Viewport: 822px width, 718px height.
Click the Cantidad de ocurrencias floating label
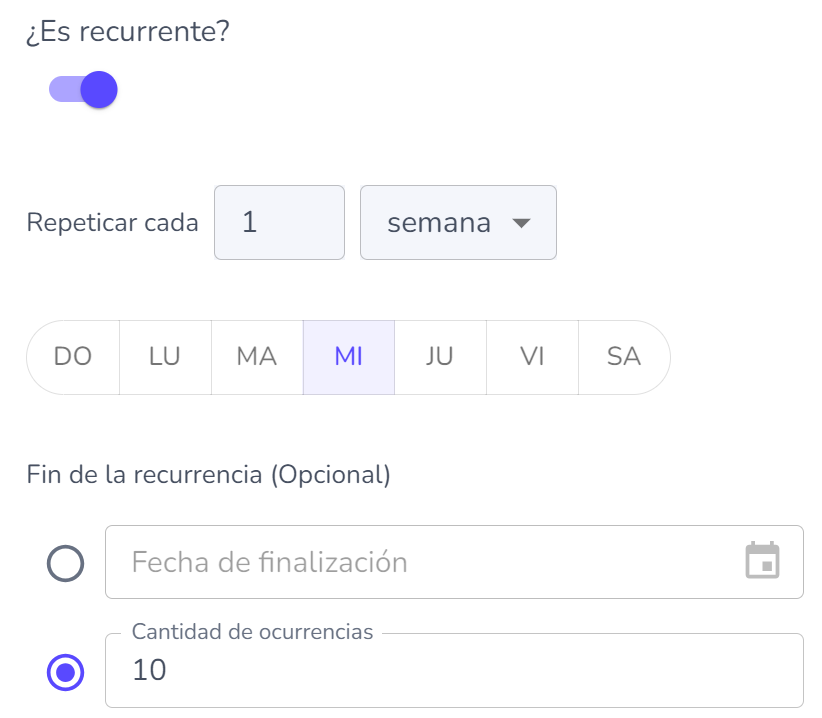pos(252,632)
